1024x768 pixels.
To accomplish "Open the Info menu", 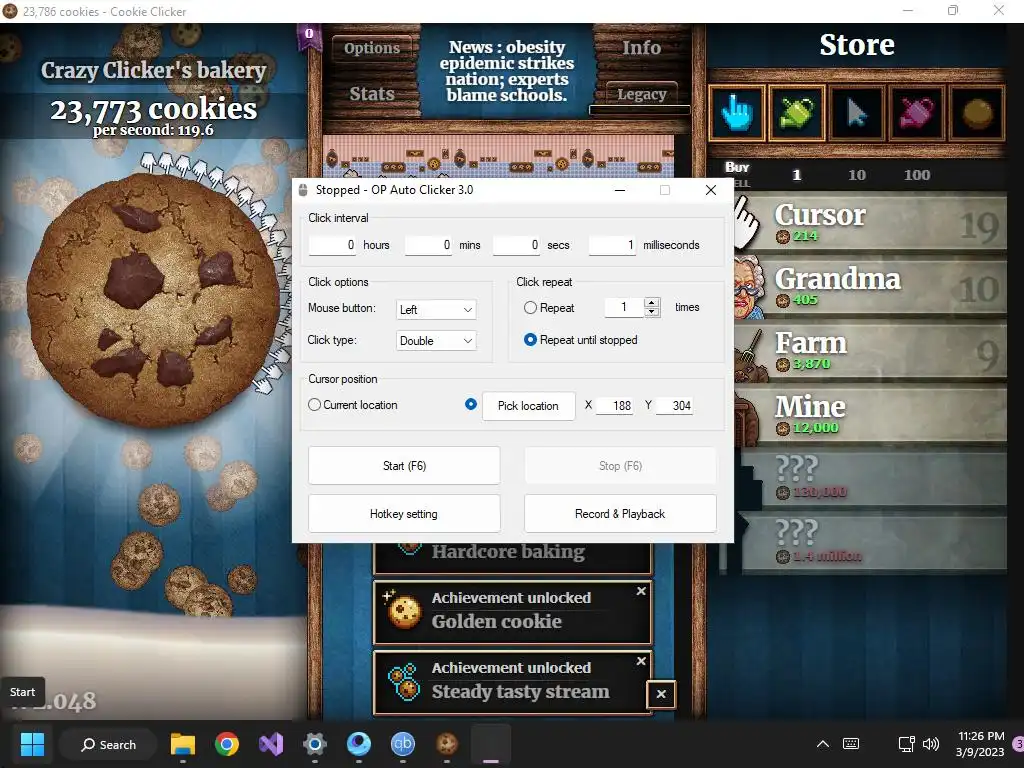I will 641,48.
